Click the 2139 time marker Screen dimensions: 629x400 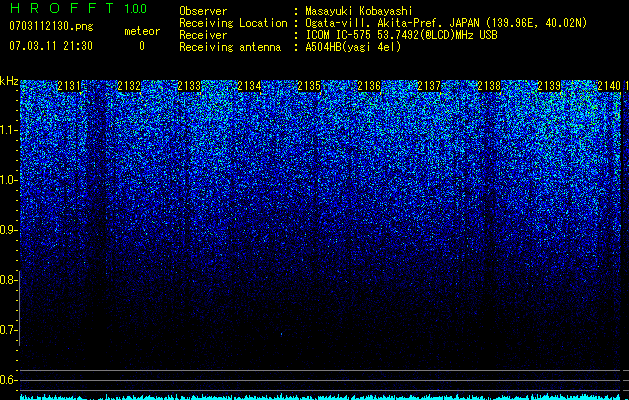(x=549, y=85)
